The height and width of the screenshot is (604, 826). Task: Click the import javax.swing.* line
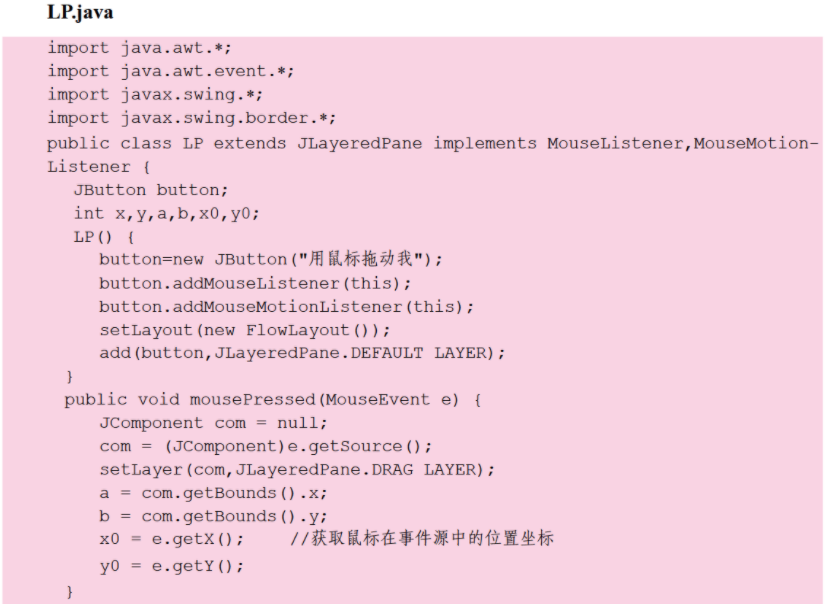[x=155, y=94]
